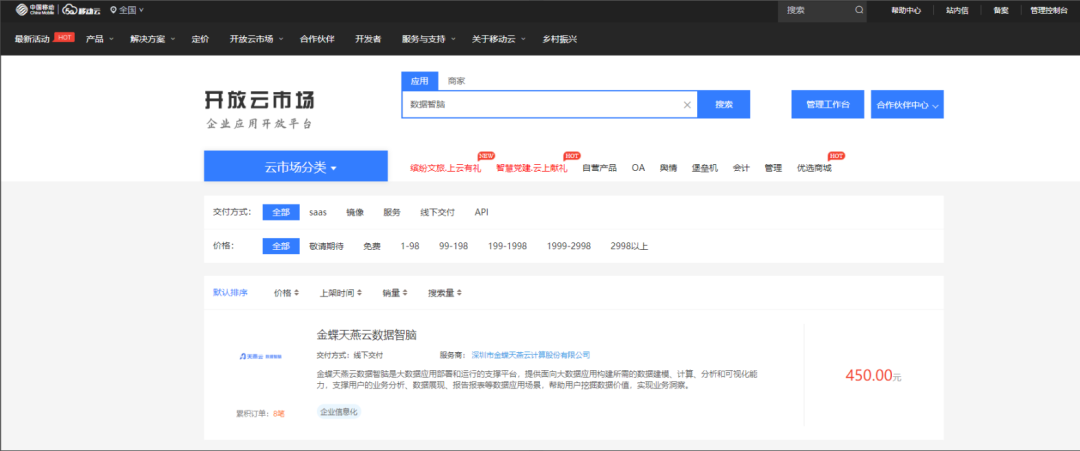Expand the 解决方案 navigation menu
1080x451 pixels.
click(152, 39)
